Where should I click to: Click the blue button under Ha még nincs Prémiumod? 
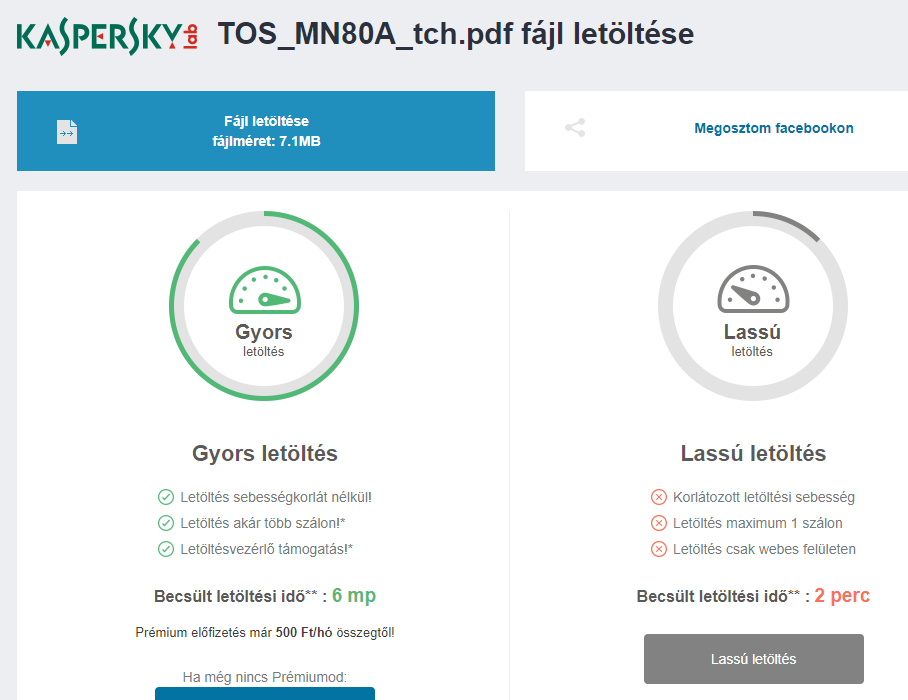(x=265, y=692)
